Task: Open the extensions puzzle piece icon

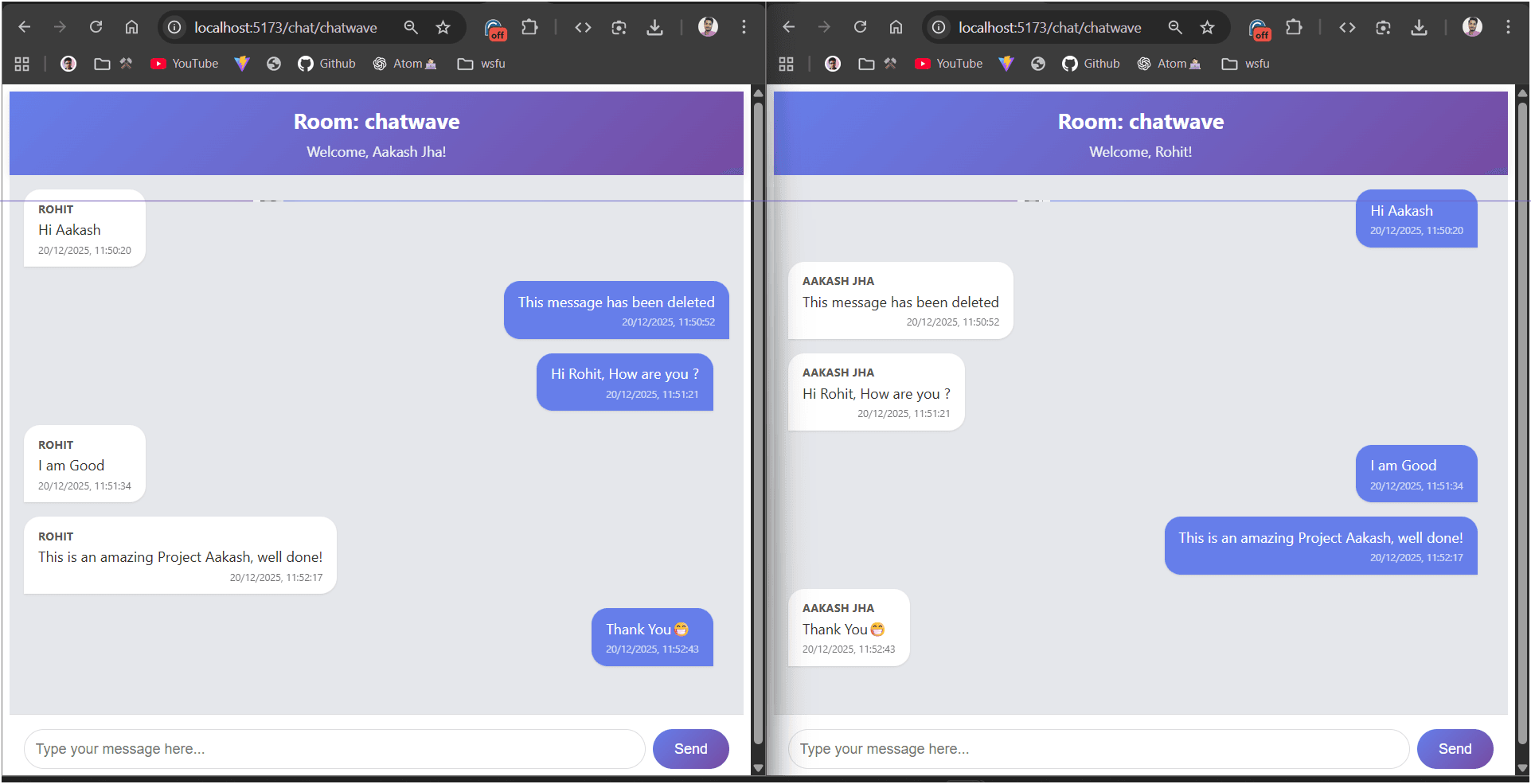Action: point(529,26)
